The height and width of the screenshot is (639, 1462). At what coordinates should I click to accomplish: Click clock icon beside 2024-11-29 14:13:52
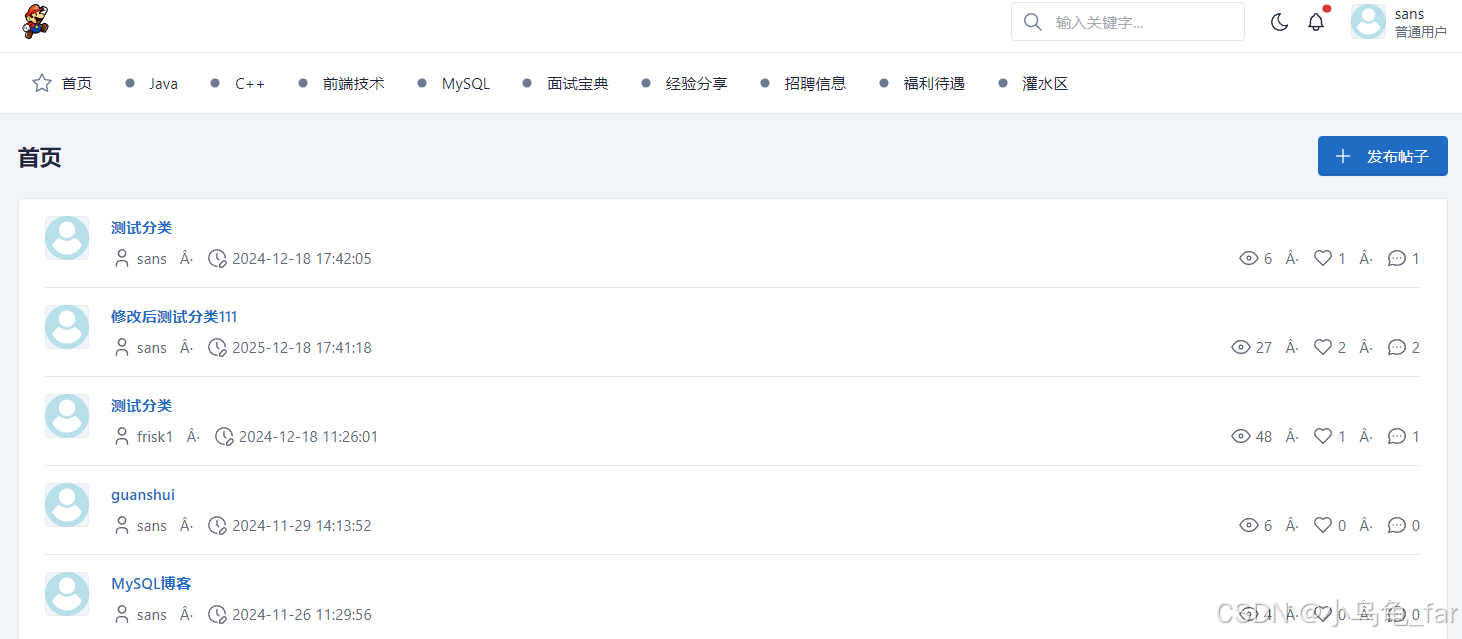(217, 525)
